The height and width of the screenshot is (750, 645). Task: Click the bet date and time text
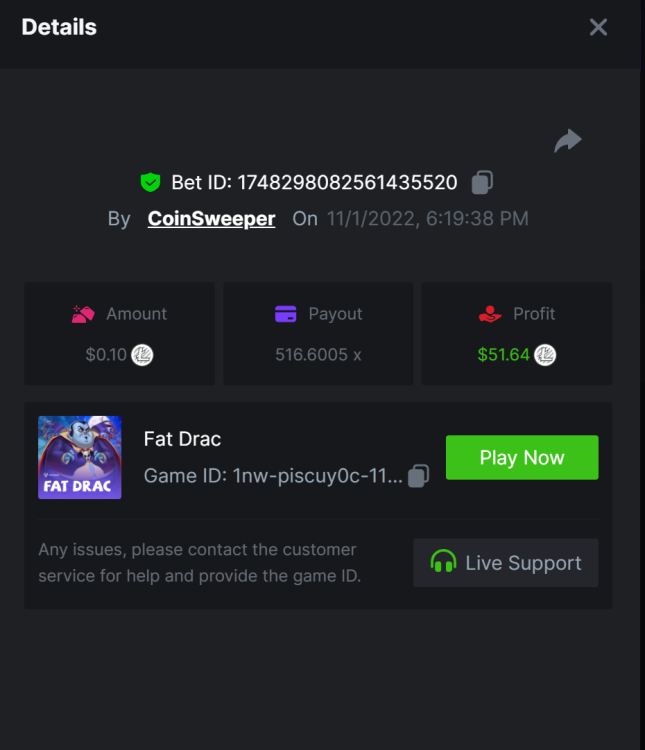pyautogui.click(x=427, y=218)
